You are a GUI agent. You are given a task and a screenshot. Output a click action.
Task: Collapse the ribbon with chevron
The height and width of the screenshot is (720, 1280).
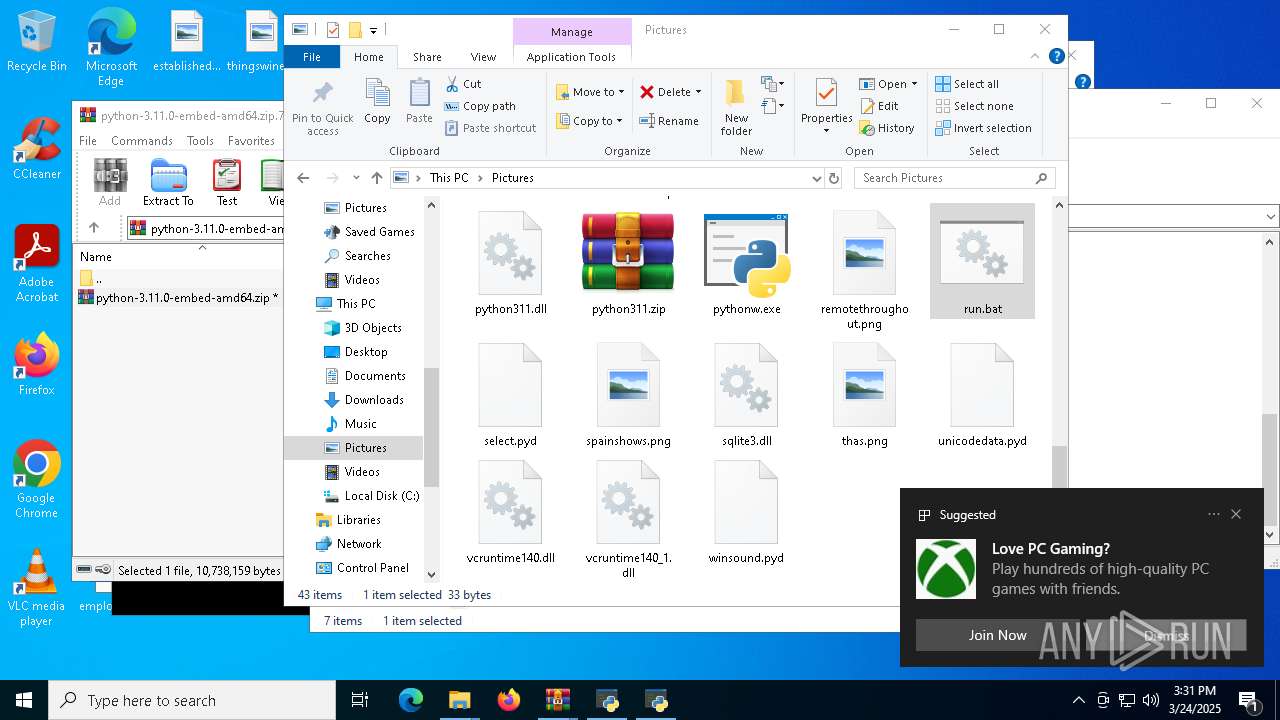pos(1036,57)
